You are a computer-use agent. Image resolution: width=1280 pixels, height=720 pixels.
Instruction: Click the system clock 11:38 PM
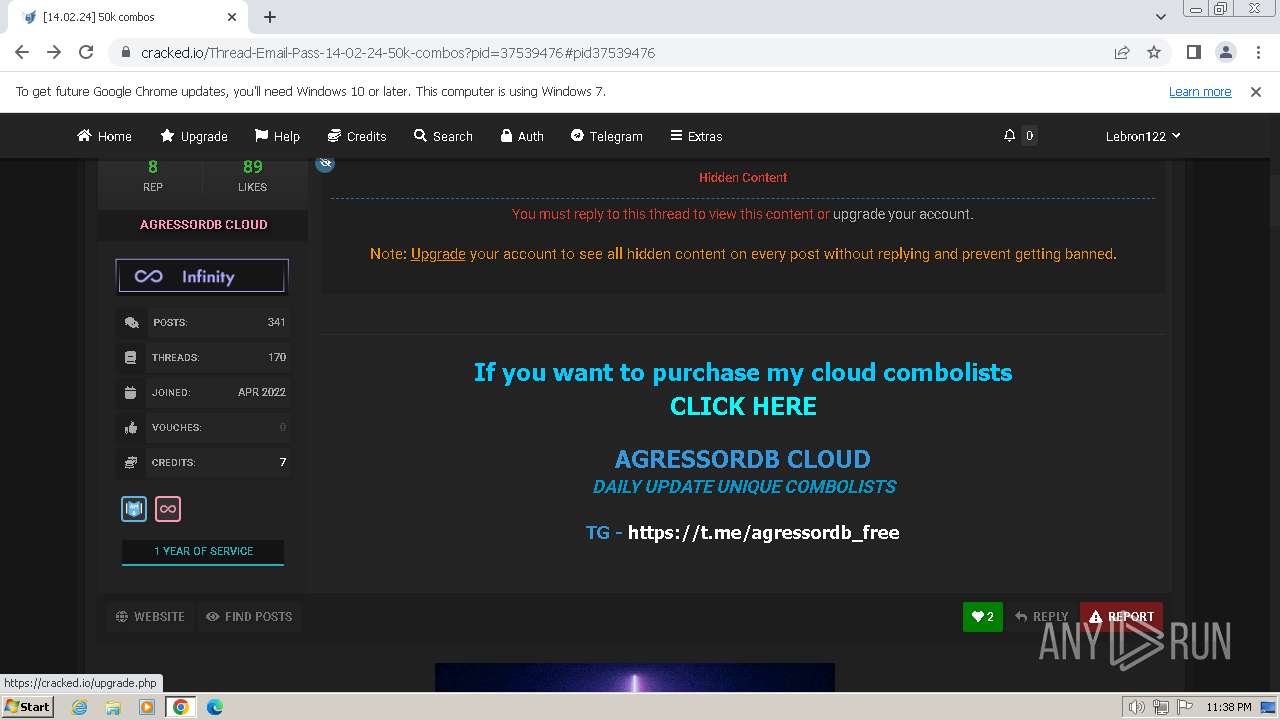[x=1229, y=707]
